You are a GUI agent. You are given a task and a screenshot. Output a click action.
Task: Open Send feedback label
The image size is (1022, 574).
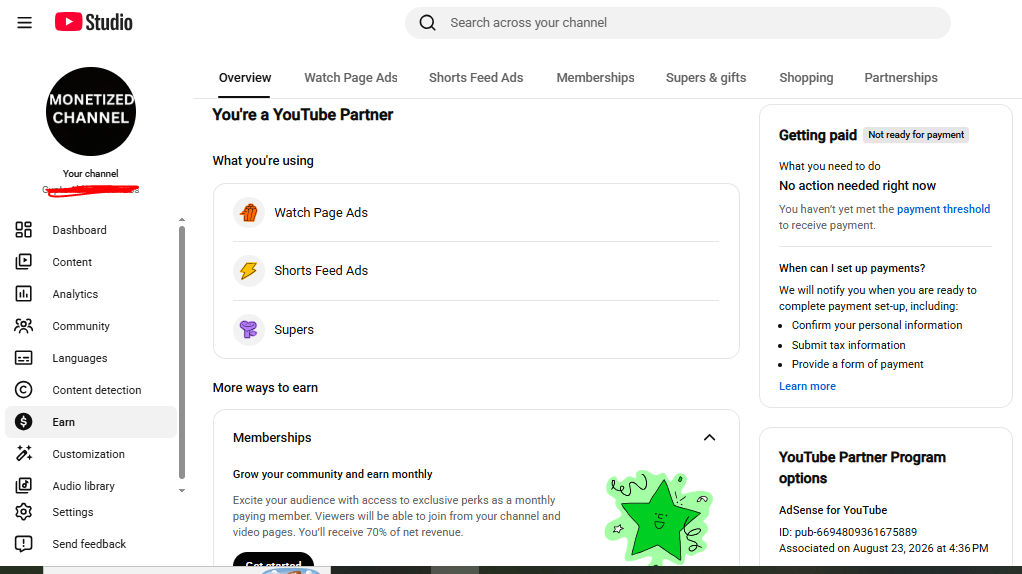point(89,544)
